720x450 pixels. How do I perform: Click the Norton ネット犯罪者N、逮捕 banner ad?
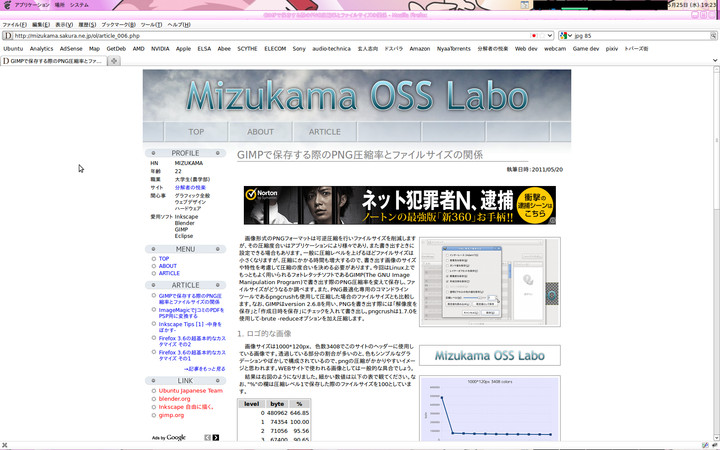(x=399, y=205)
